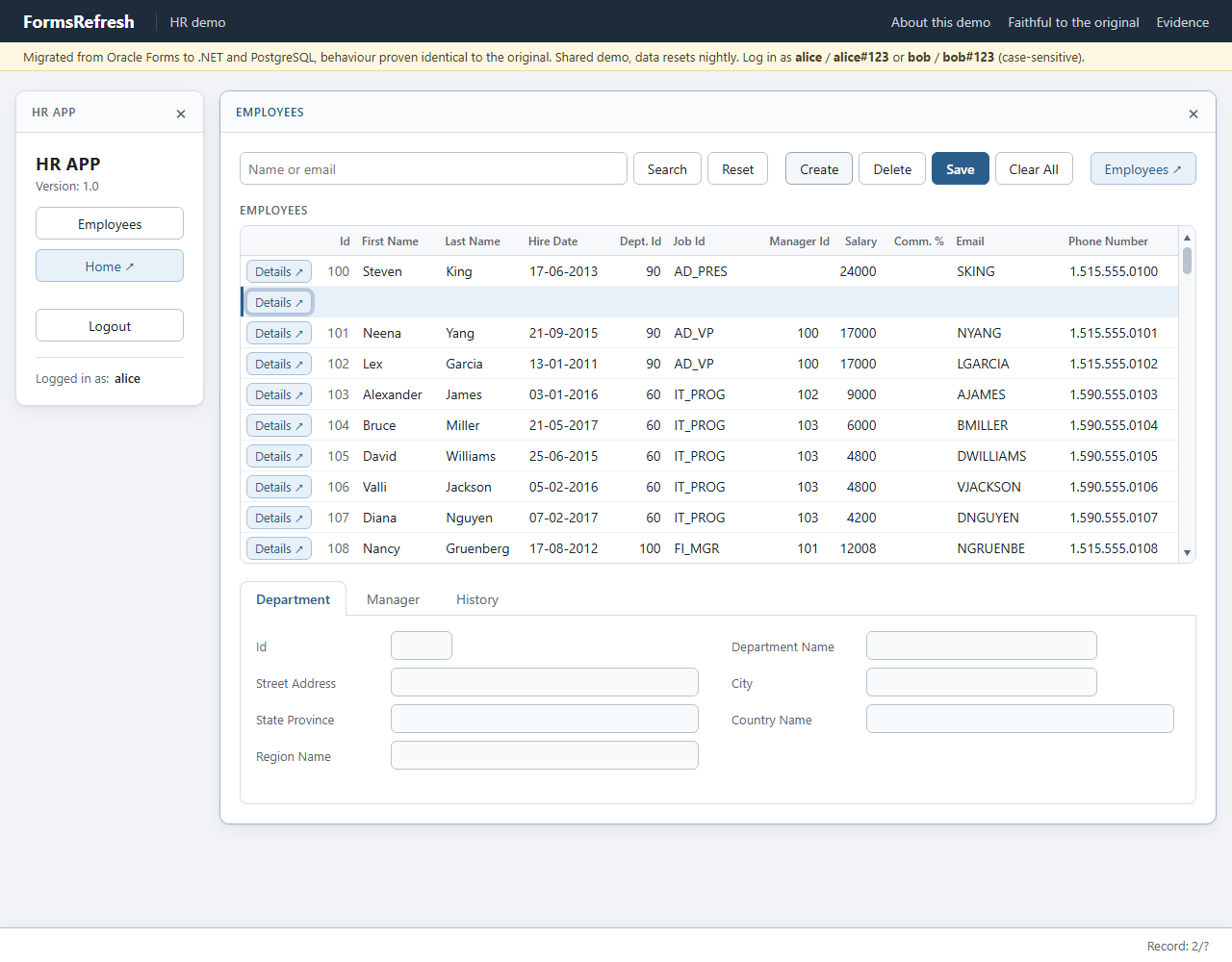Open Details for David Williams

[x=279, y=457]
